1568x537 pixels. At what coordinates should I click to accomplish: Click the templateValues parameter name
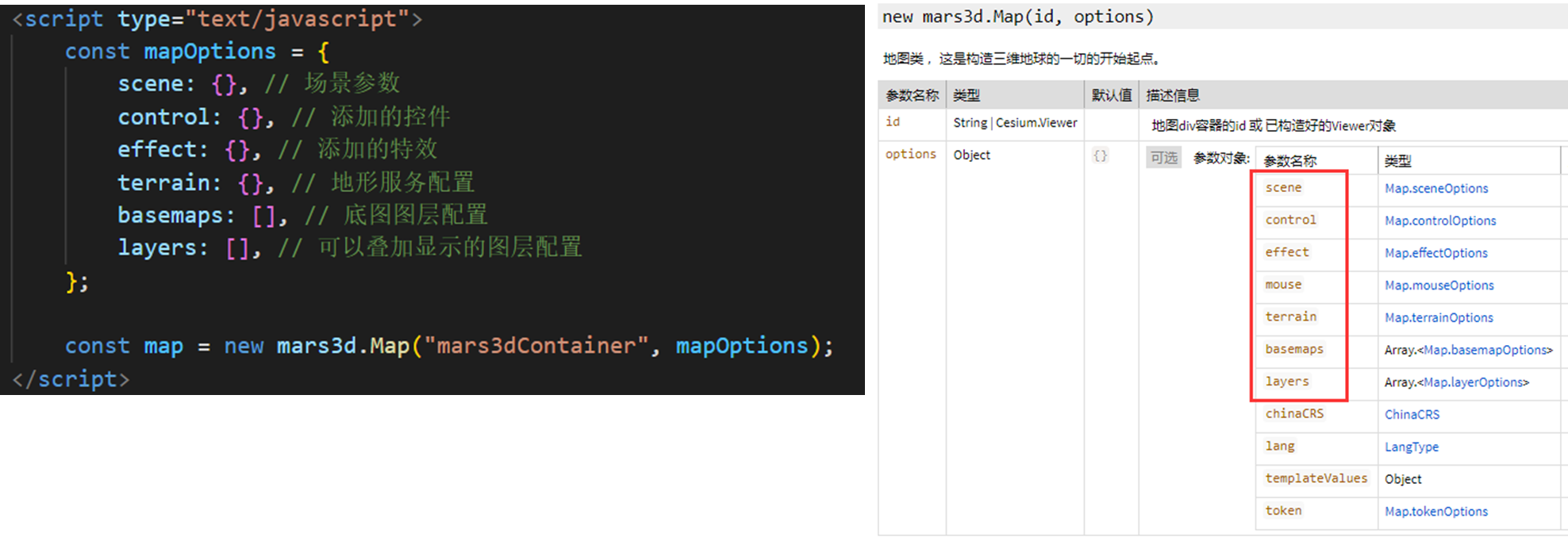click(x=1316, y=478)
